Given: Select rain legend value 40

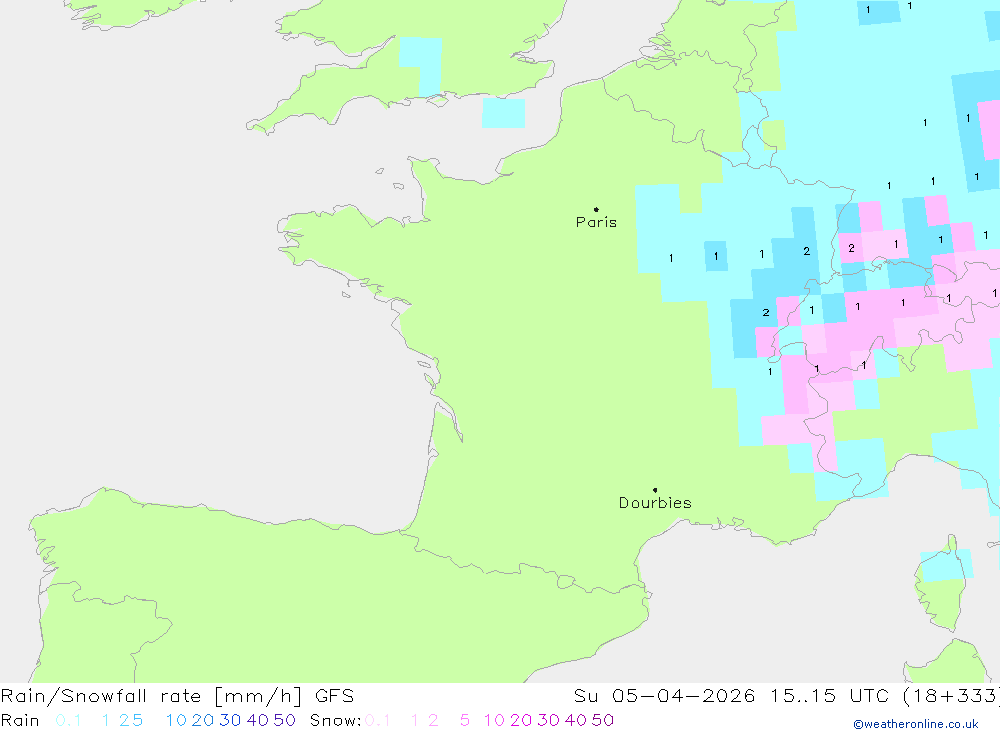Looking at the screenshot, I should point(258,720).
